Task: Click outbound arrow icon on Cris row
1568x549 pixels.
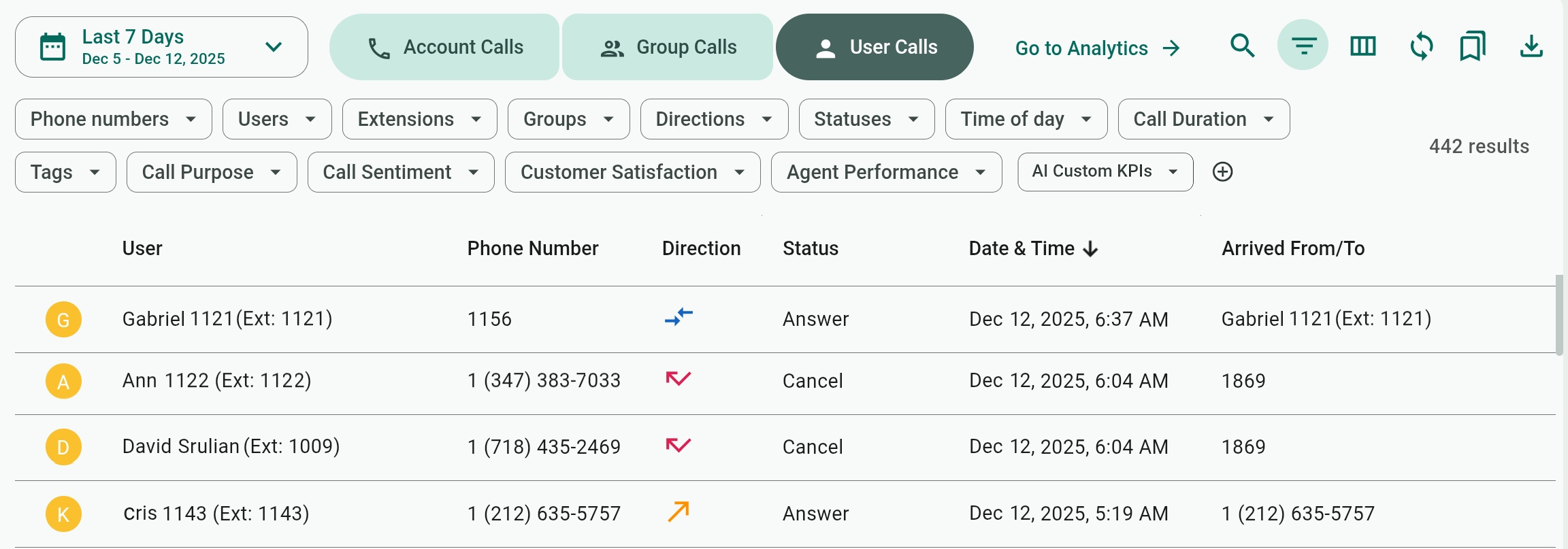Action: click(x=679, y=512)
